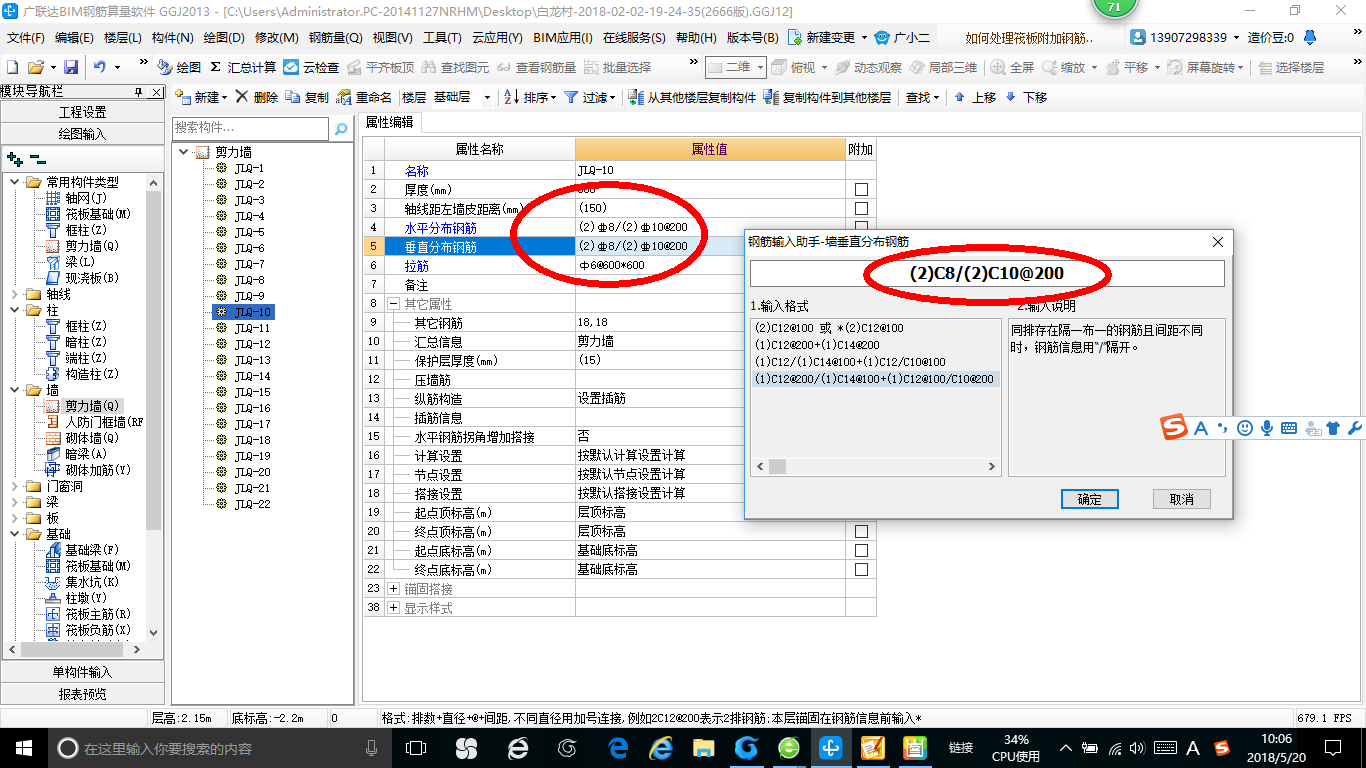Open the 构件(N) menu
Viewport: 1366px width, 768px height.
172,38
